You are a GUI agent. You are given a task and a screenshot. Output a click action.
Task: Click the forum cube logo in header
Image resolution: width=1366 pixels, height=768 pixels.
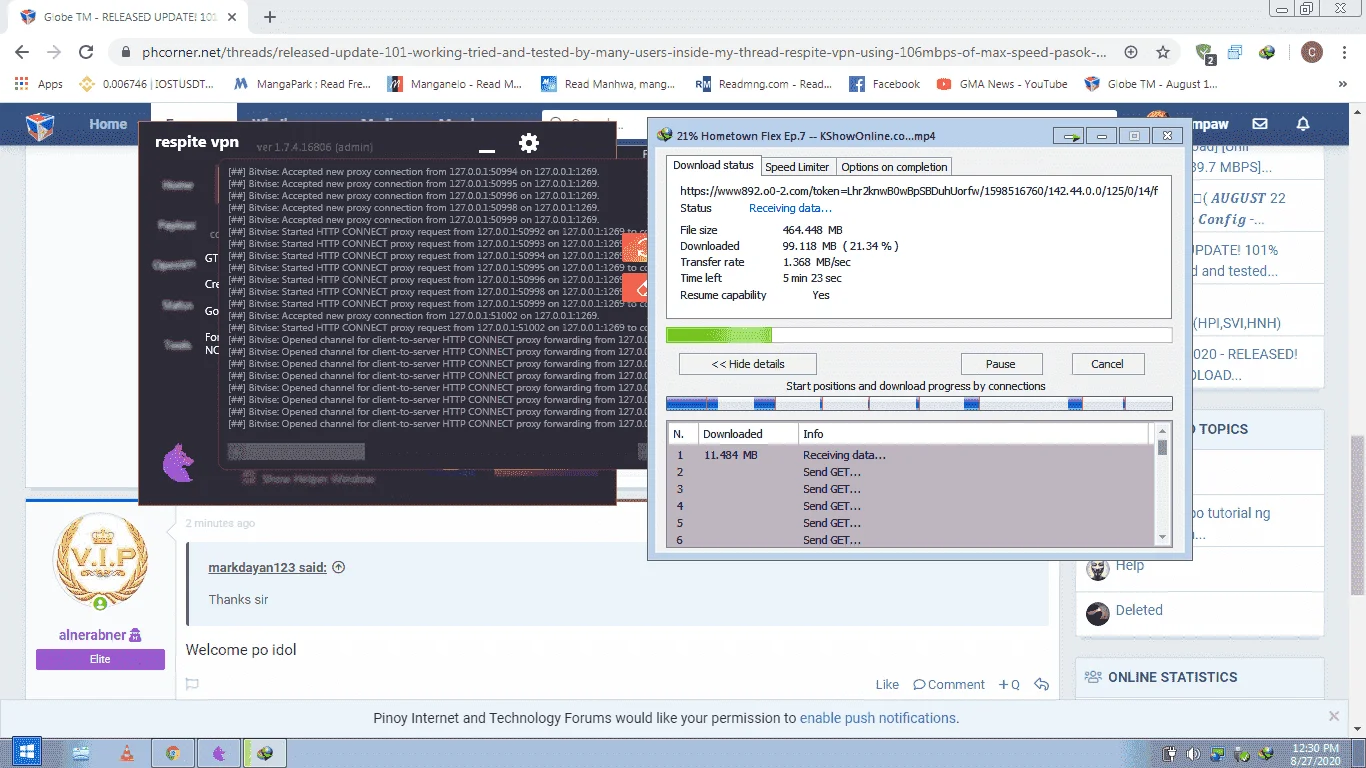tap(40, 126)
